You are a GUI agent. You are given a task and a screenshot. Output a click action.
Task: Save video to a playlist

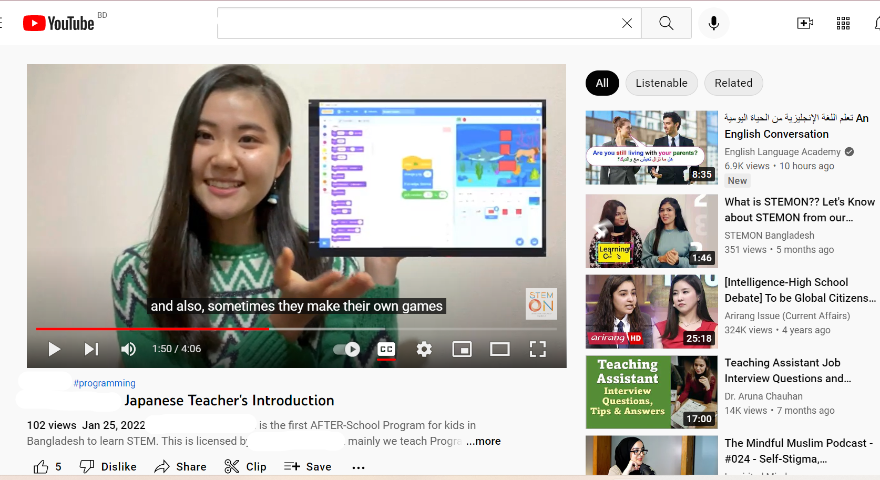(308, 467)
